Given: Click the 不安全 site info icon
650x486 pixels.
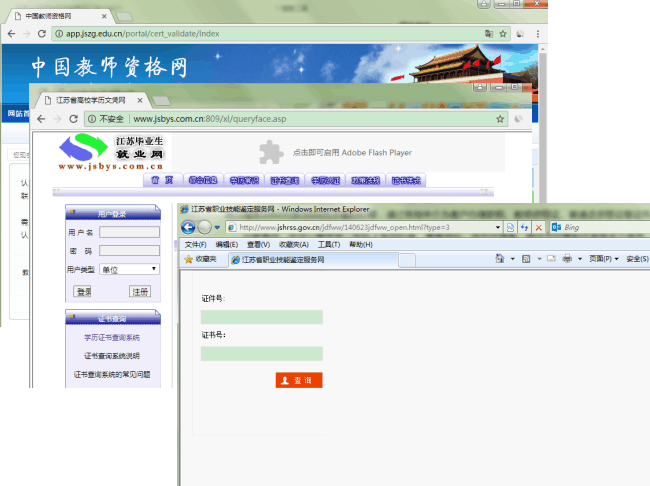Looking at the screenshot, I should 92,119.
